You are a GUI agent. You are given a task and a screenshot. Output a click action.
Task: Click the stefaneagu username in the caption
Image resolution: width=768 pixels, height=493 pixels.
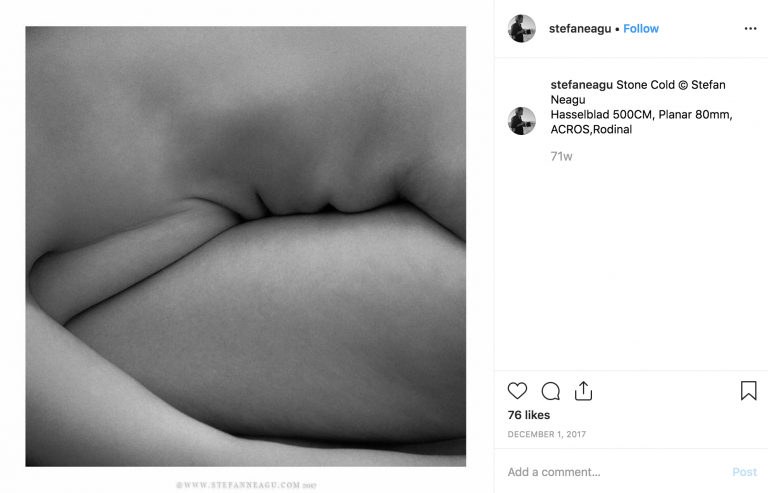(x=581, y=85)
